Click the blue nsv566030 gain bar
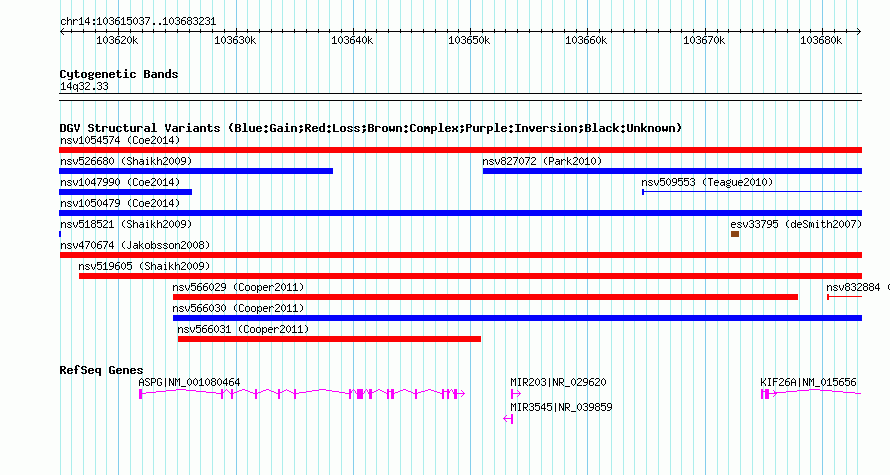Viewport: 890px width, 475px height. point(517,318)
